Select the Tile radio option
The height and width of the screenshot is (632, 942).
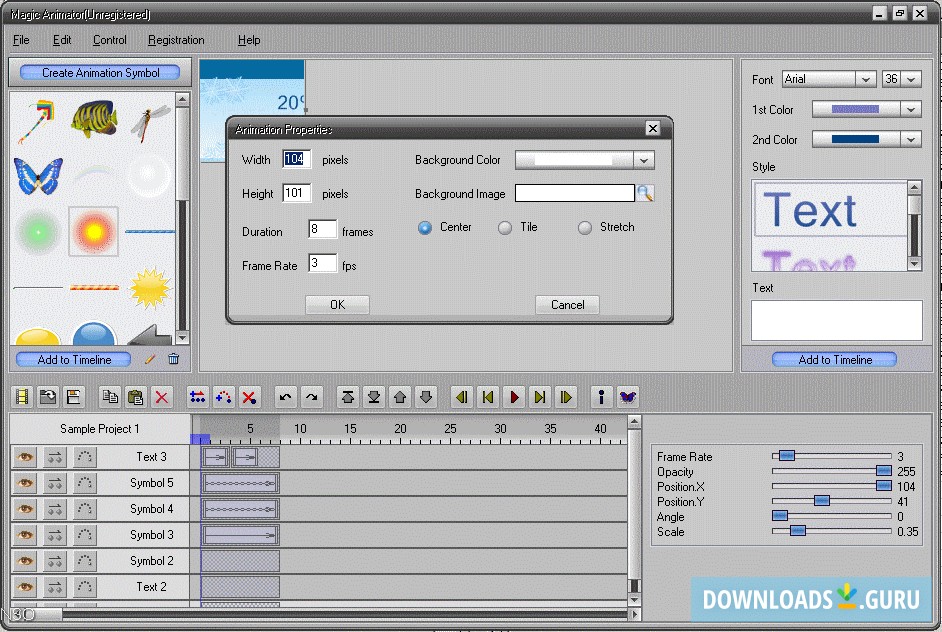tap(505, 228)
